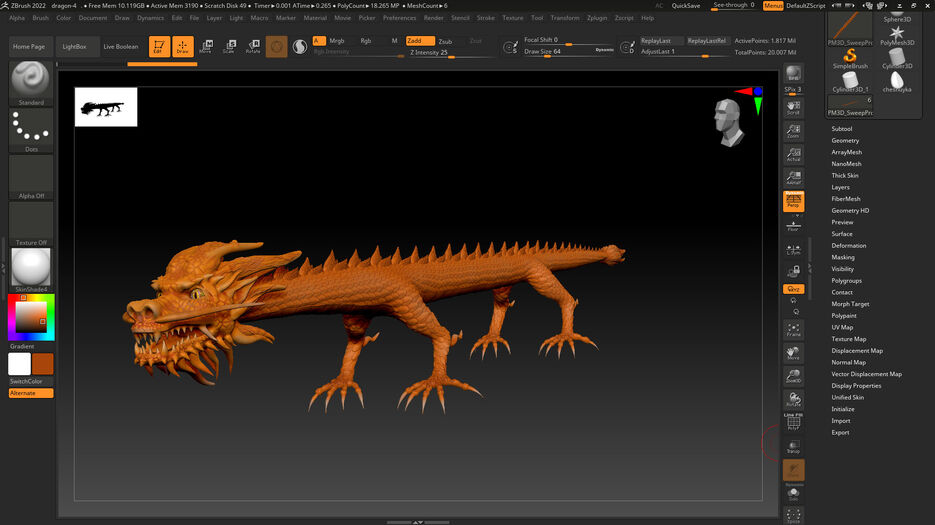The height and width of the screenshot is (525, 935).
Task: Enable Zadd mode
Action: [420, 41]
